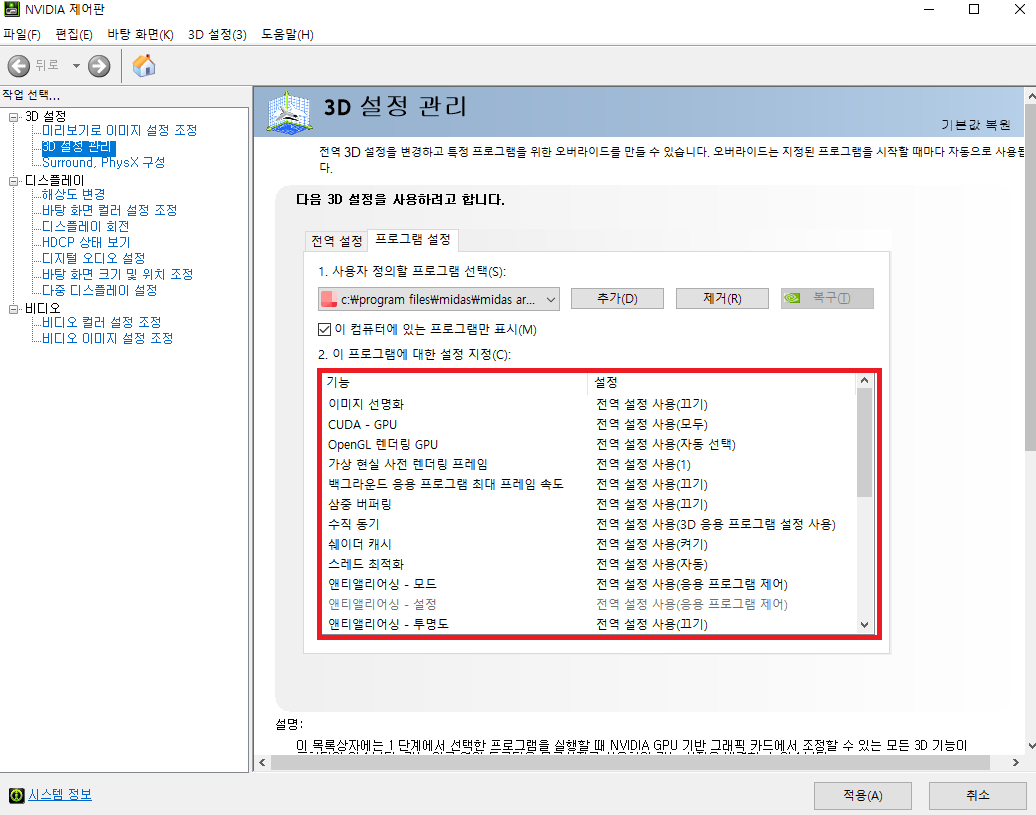Switch to the 전역 설정 tab
This screenshot has width=1036, height=815.
click(x=337, y=241)
